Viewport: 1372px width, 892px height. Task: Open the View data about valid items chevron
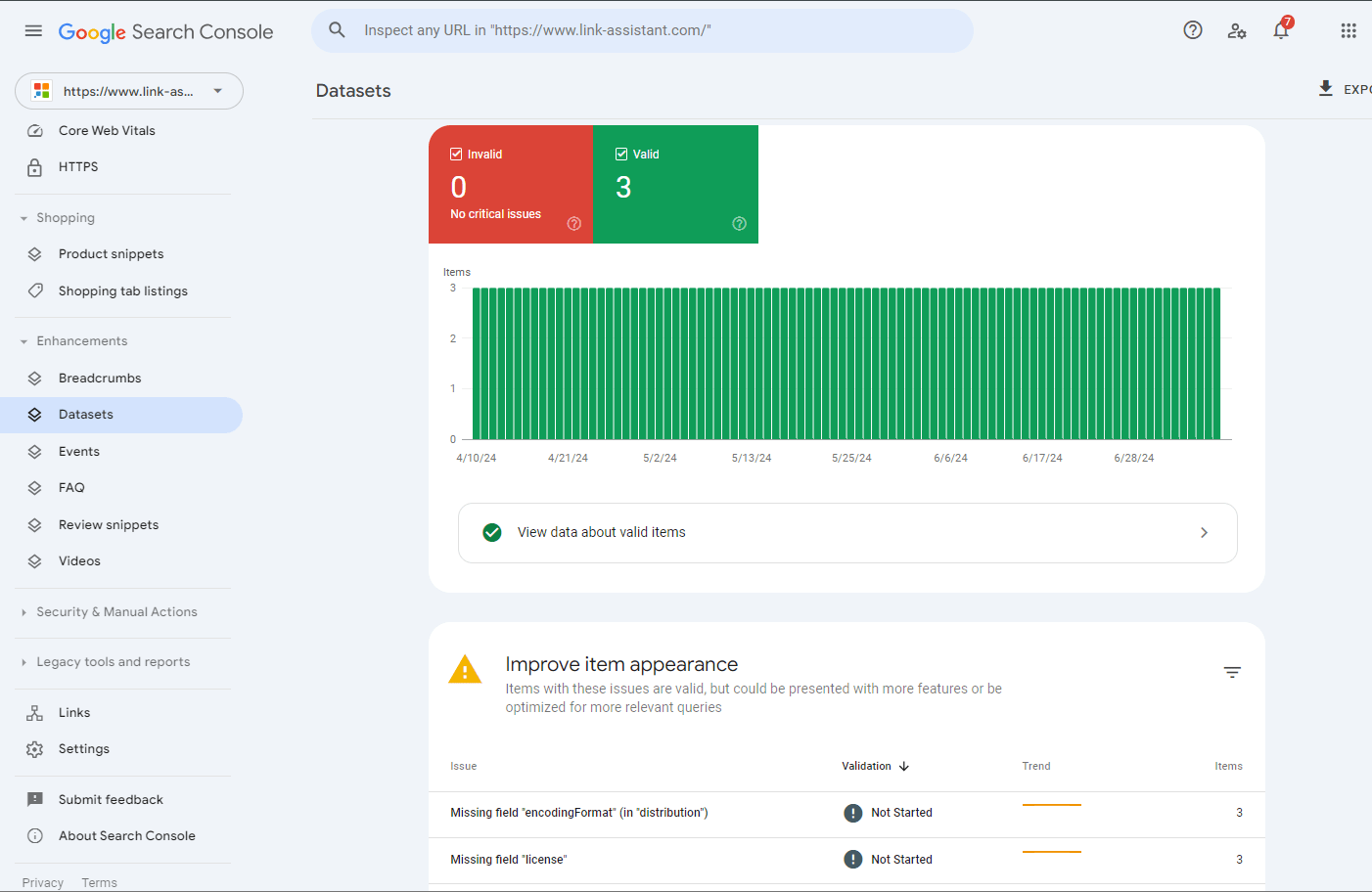coord(1205,533)
